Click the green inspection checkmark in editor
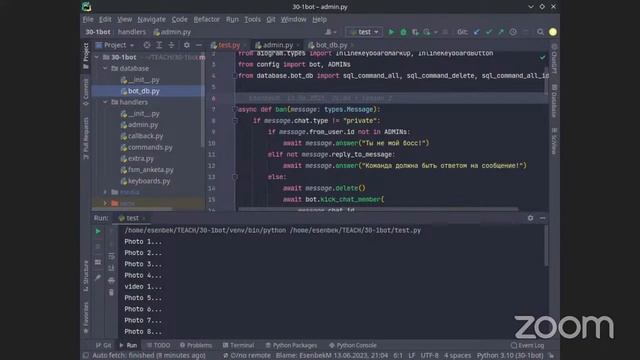Screen dimensions: 640x360 pos(542,58)
